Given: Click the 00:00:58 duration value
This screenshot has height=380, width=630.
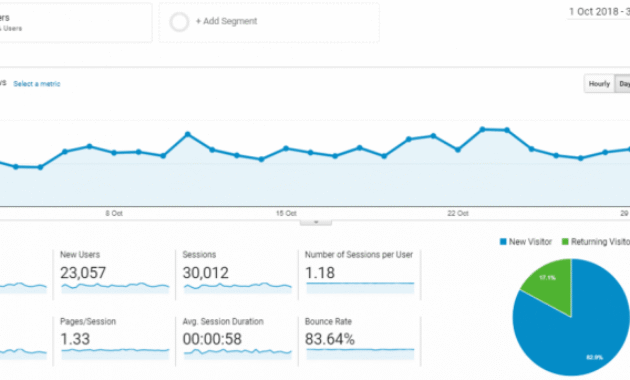Looking at the screenshot, I should click(212, 339).
